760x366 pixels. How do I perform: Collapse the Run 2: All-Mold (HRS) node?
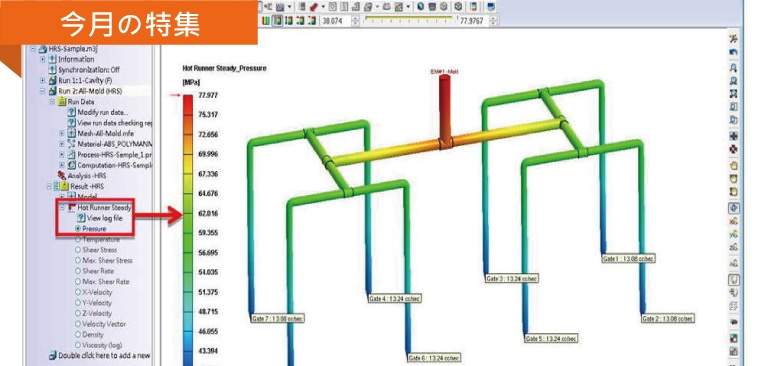[x=43, y=91]
